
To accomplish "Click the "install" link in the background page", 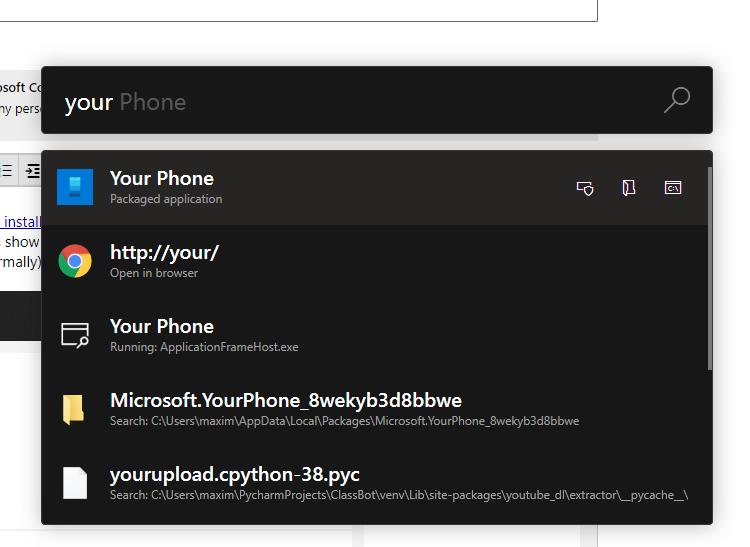I will 22,222.
